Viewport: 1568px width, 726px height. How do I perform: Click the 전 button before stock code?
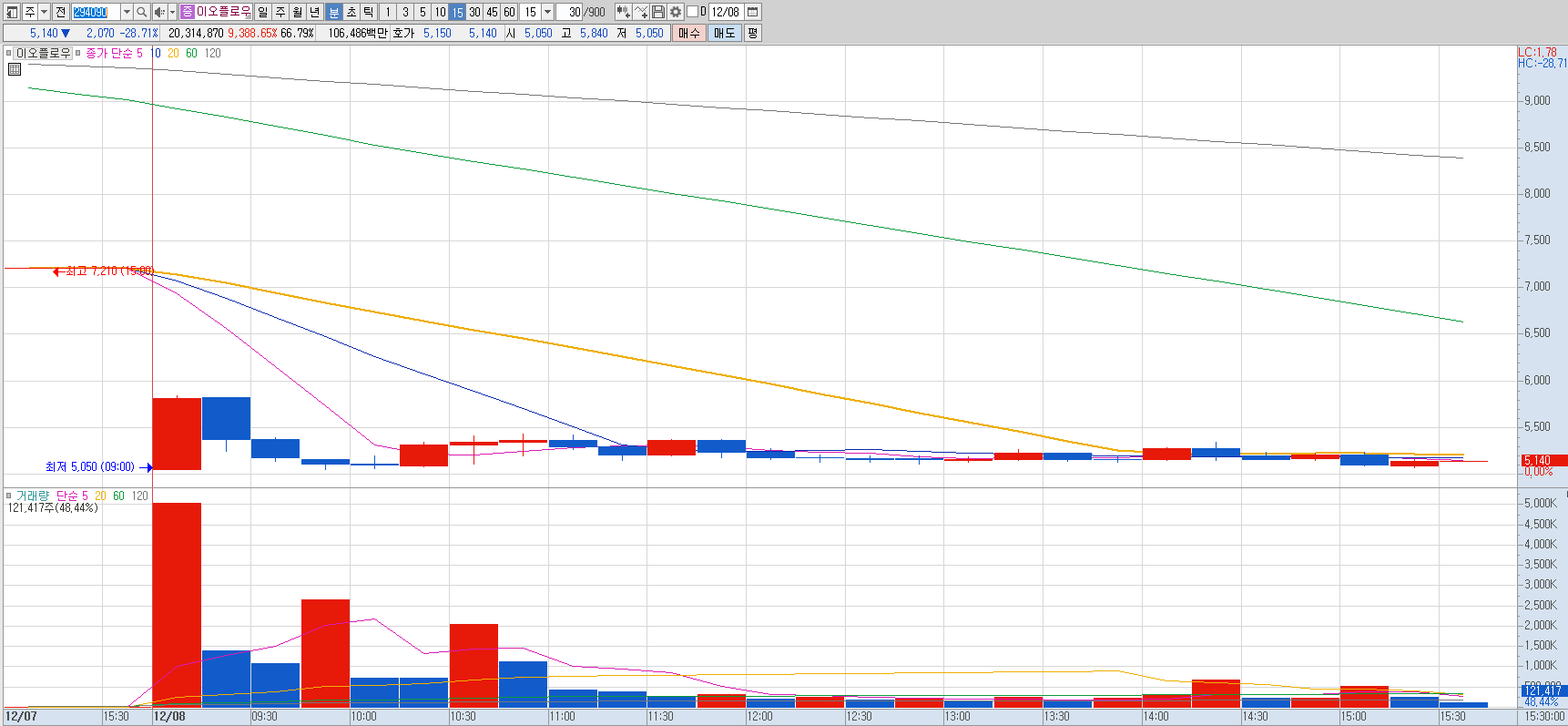(x=60, y=12)
